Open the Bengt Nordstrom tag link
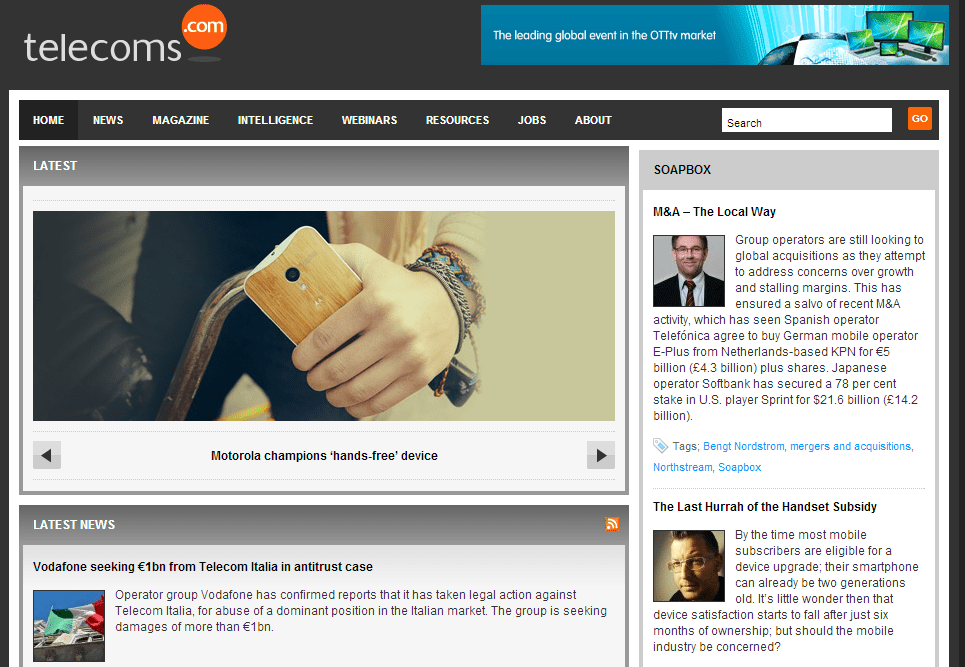The image size is (965, 667). click(743, 446)
